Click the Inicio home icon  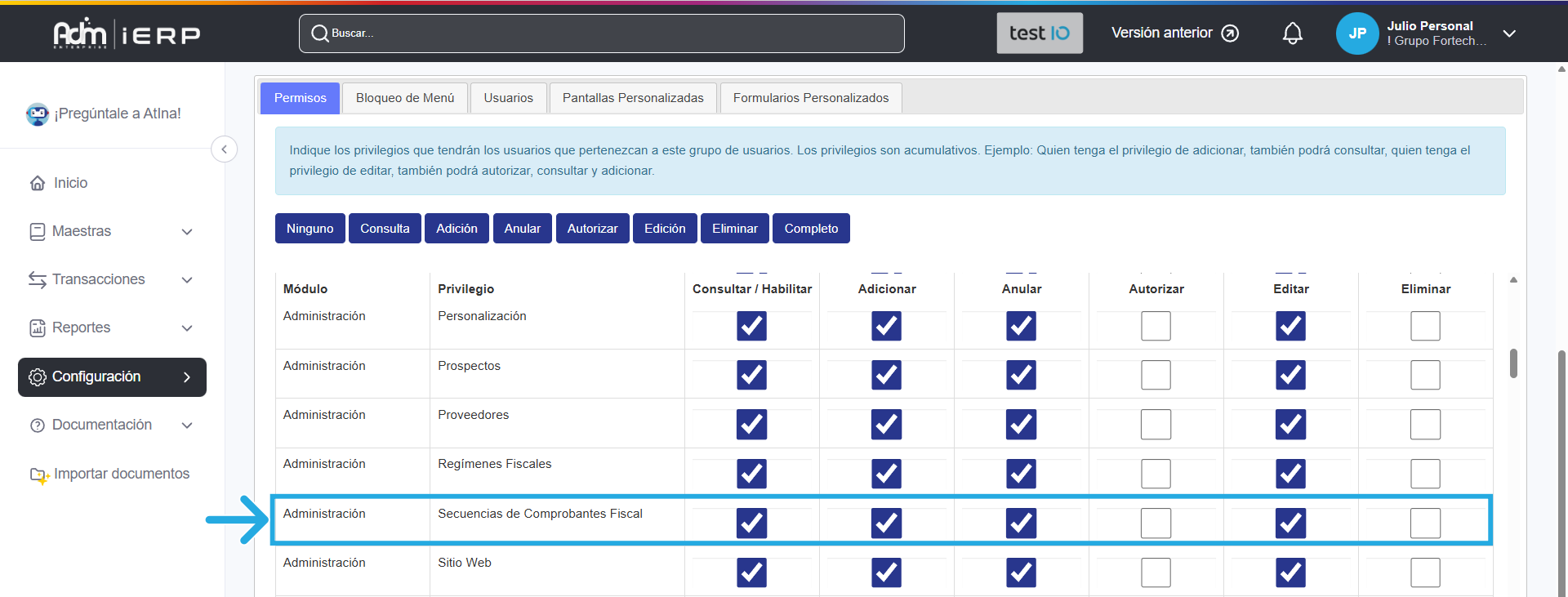(x=38, y=183)
